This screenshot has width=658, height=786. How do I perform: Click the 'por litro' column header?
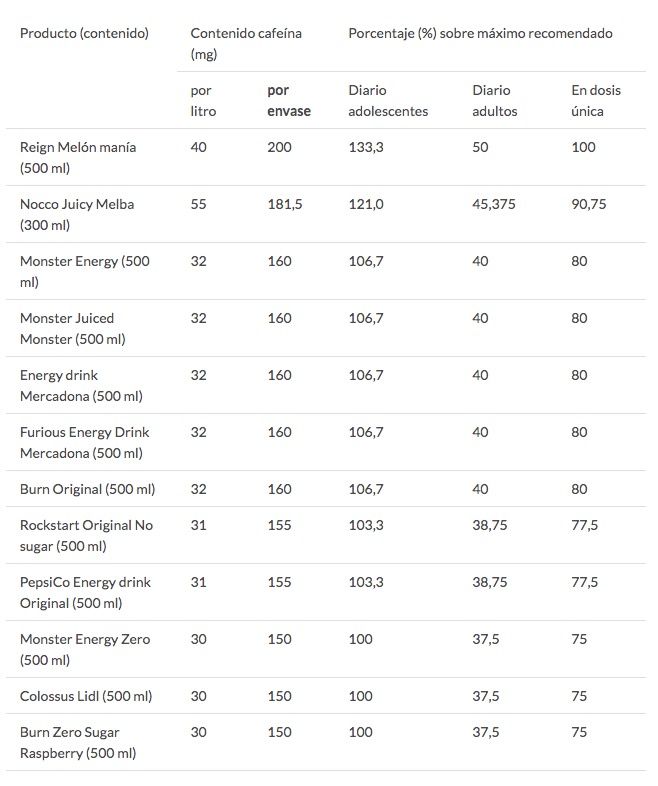(203, 100)
